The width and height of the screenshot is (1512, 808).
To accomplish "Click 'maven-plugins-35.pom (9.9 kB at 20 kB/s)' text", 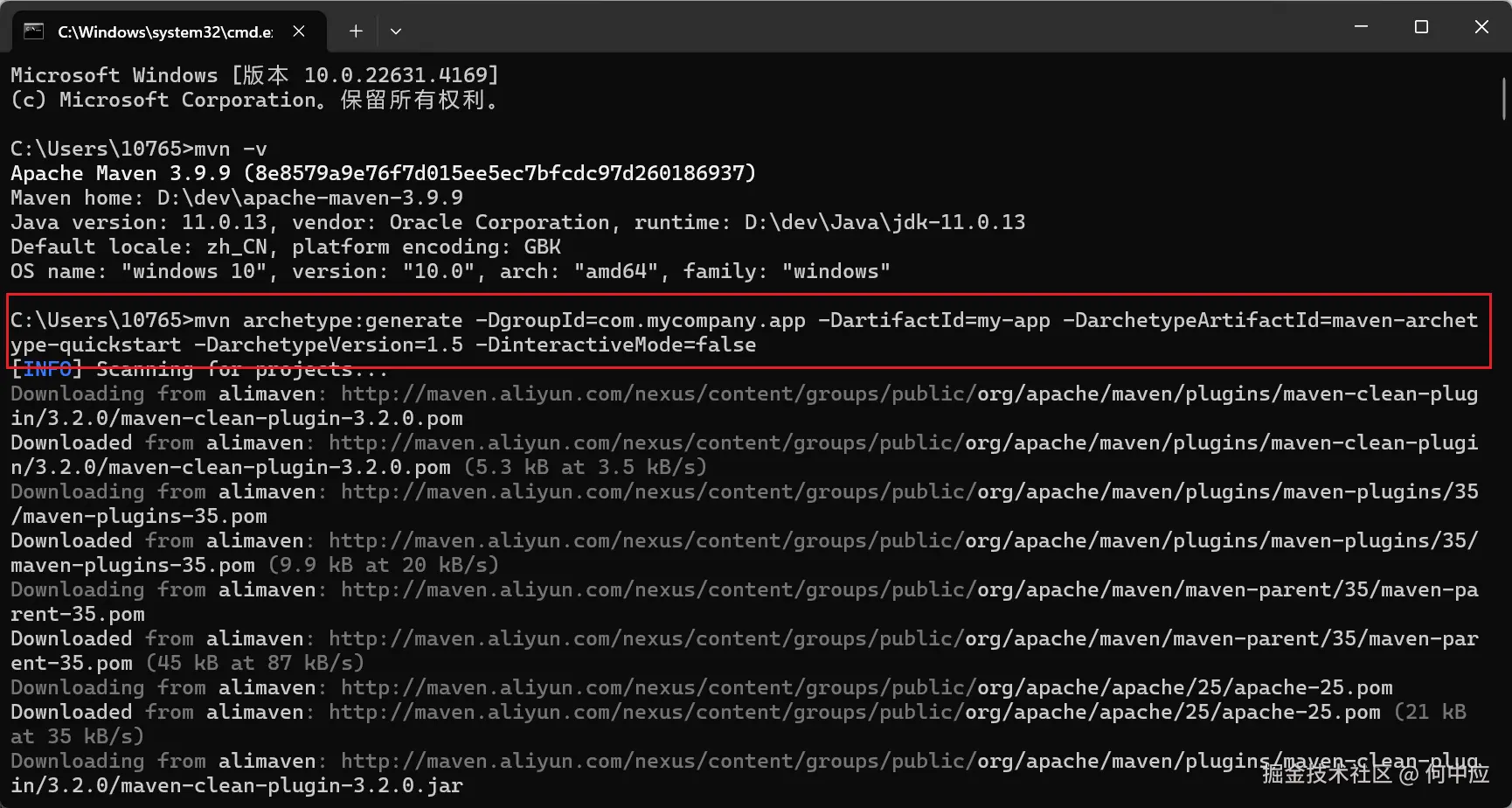I will [254, 565].
